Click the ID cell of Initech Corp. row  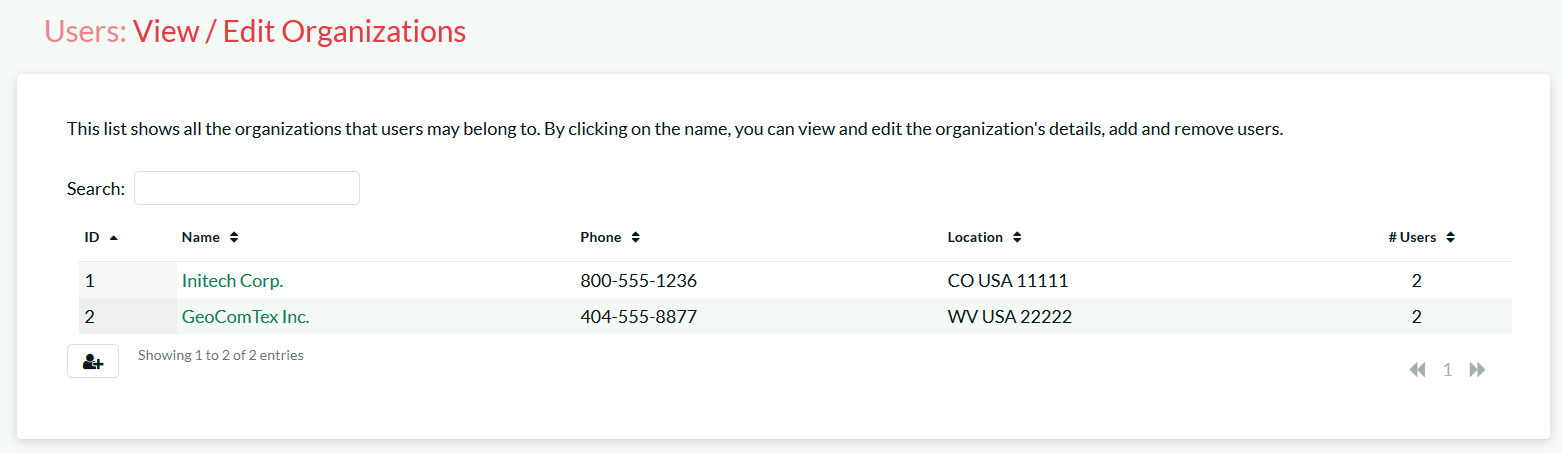[90, 281]
